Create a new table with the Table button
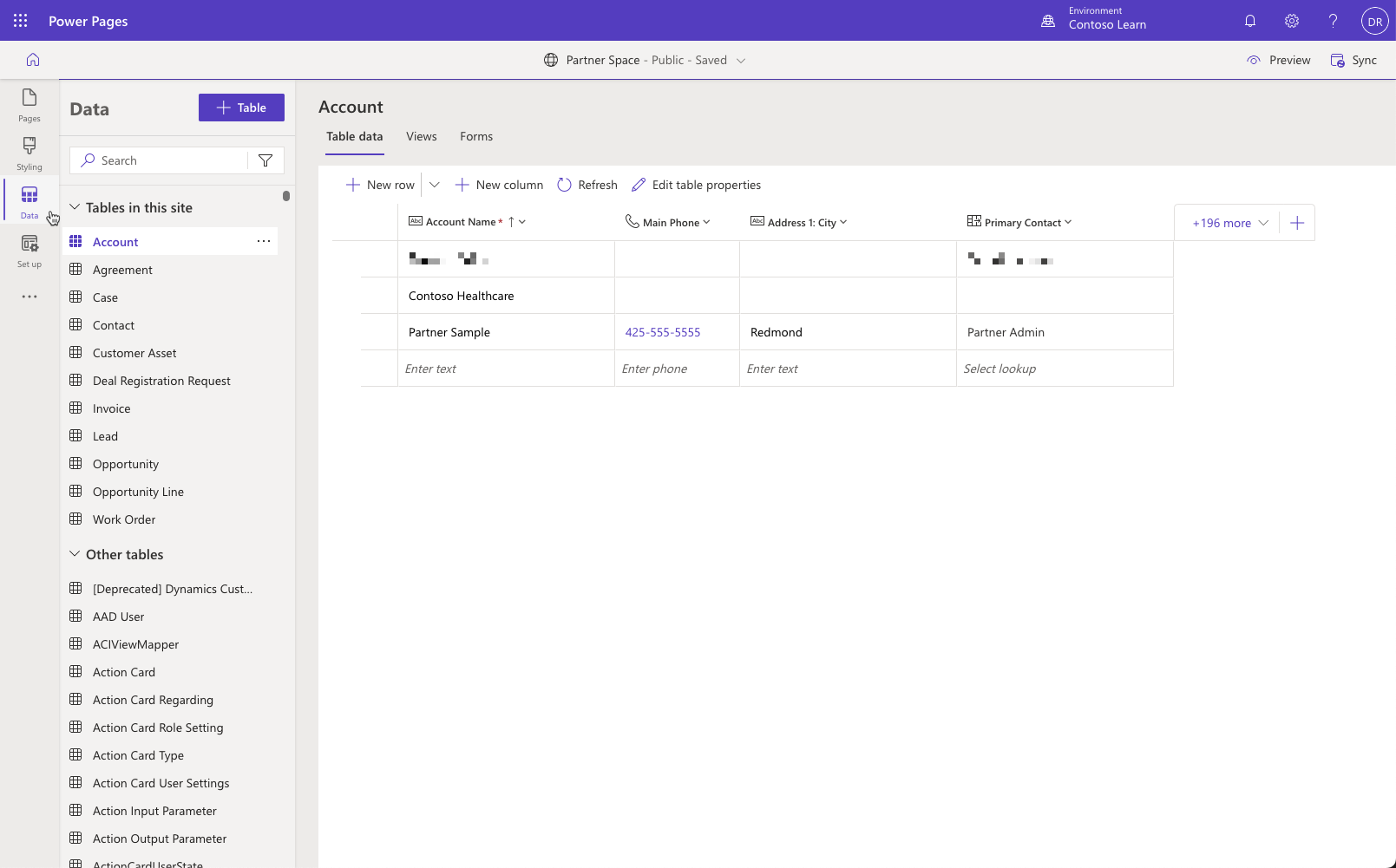 241,107
